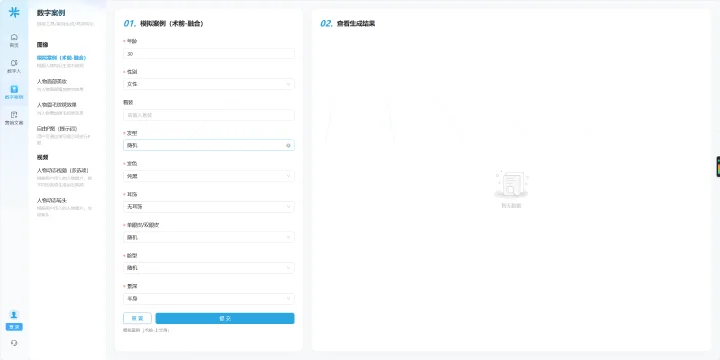Open the 耳饰 earrings dropdown
This screenshot has width=720, height=360.
[x=209, y=207]
